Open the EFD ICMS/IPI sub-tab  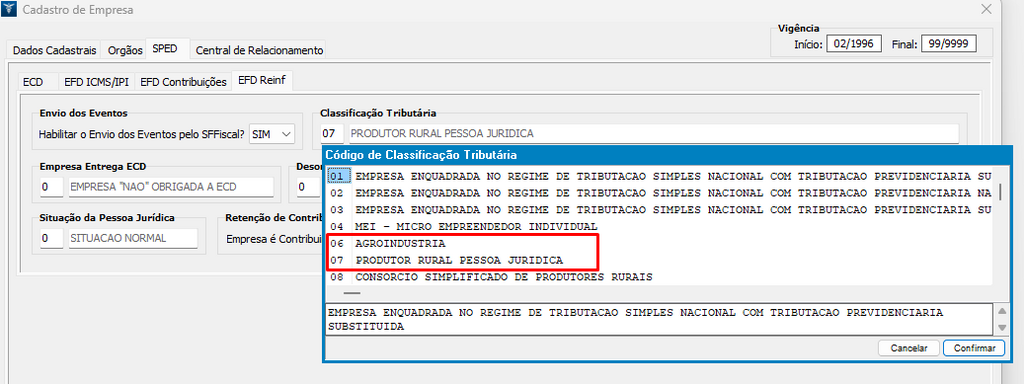96,82
